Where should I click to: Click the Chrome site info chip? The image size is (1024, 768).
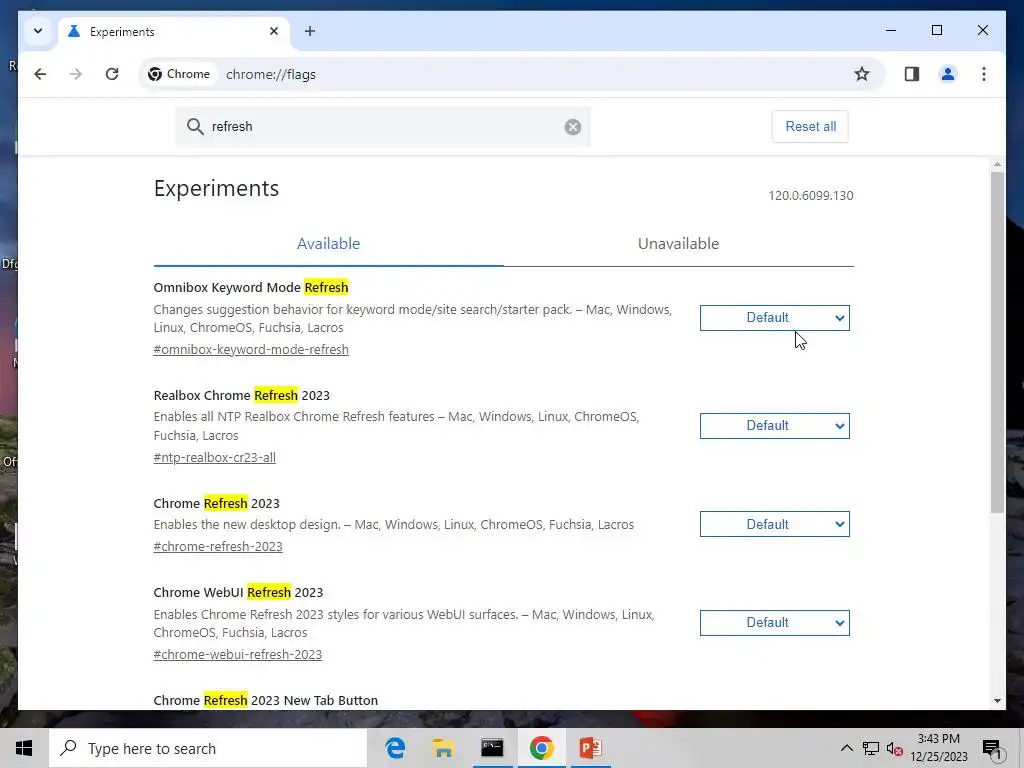click(x=179, y=74)
